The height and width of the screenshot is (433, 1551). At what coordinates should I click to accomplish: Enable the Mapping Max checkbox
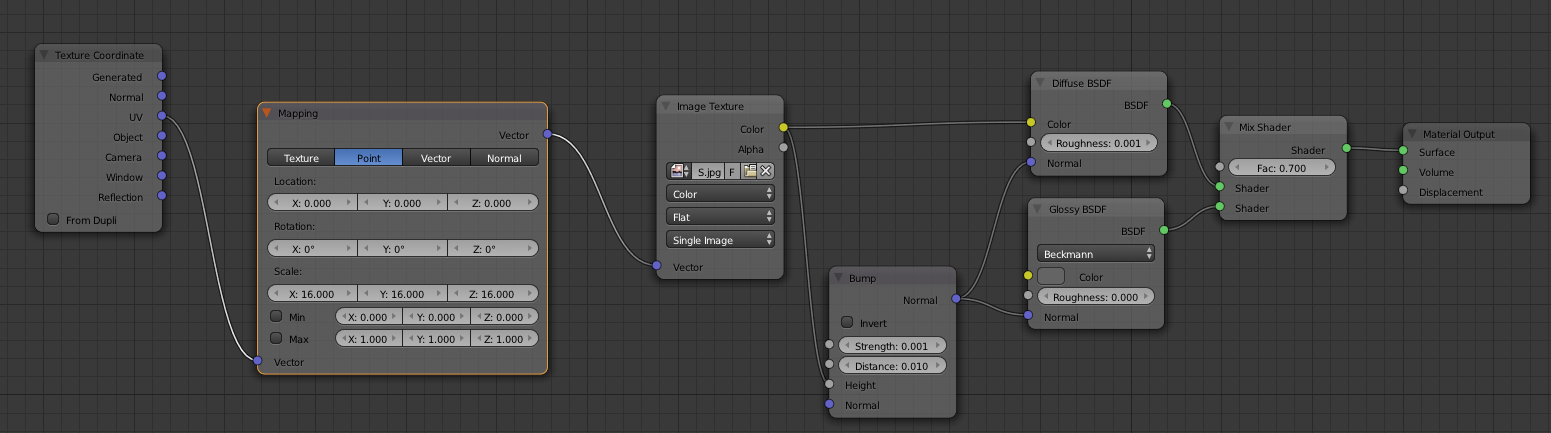tap(276, 339)
